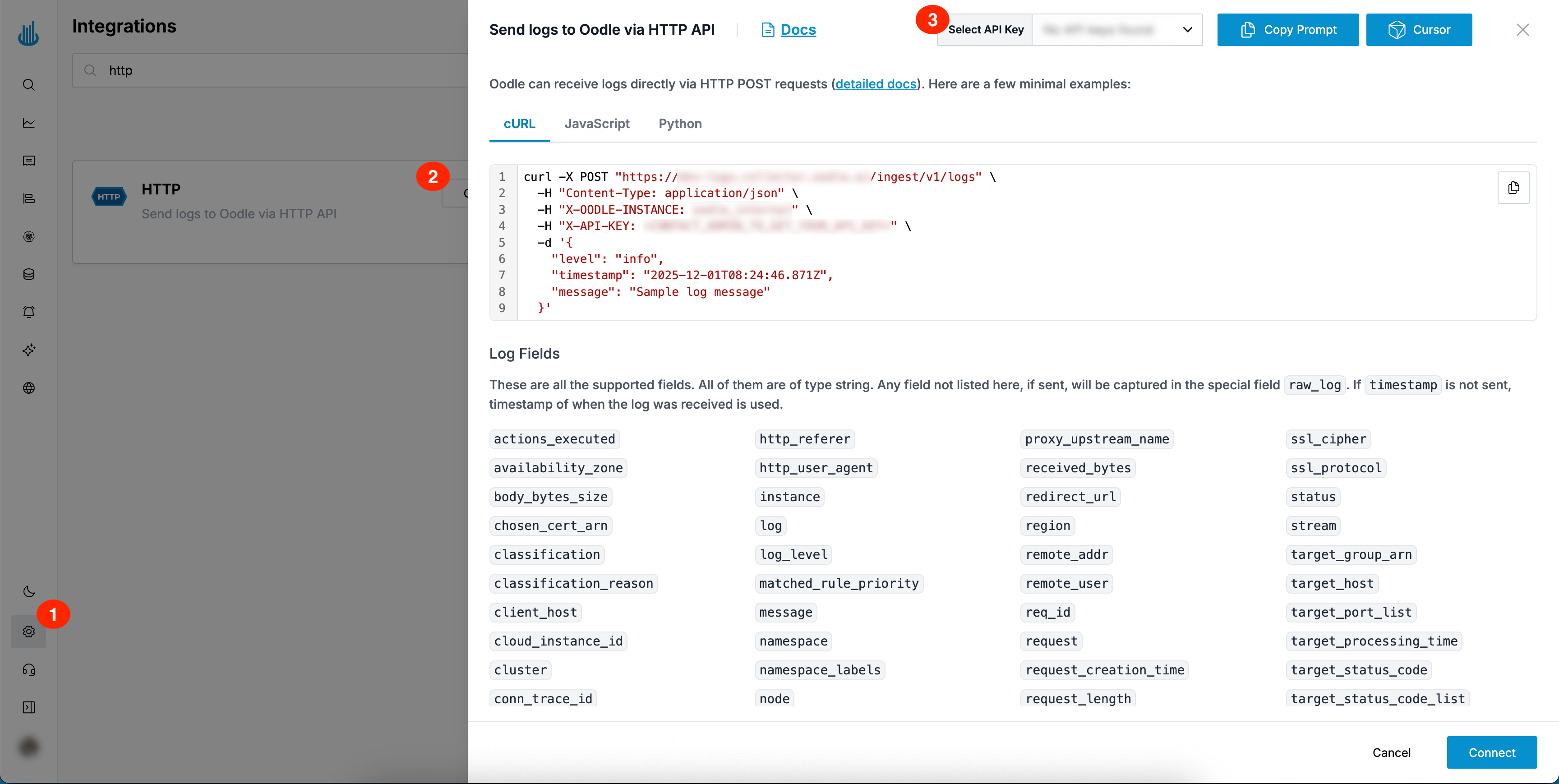The image size is (1559, 784).
Task: Switch to the Python code tab
Action: pos(680,124)
